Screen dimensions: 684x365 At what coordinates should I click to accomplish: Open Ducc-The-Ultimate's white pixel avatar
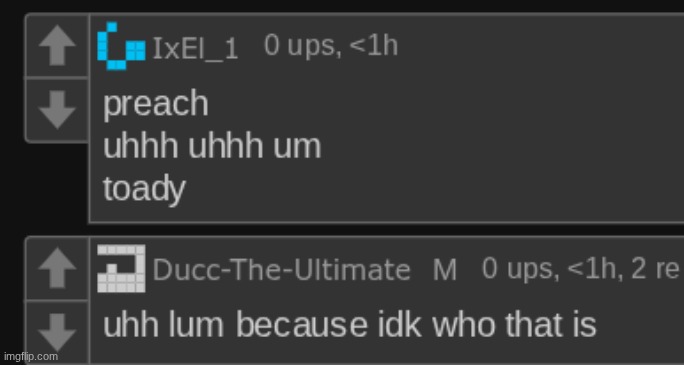pos(121,268)
